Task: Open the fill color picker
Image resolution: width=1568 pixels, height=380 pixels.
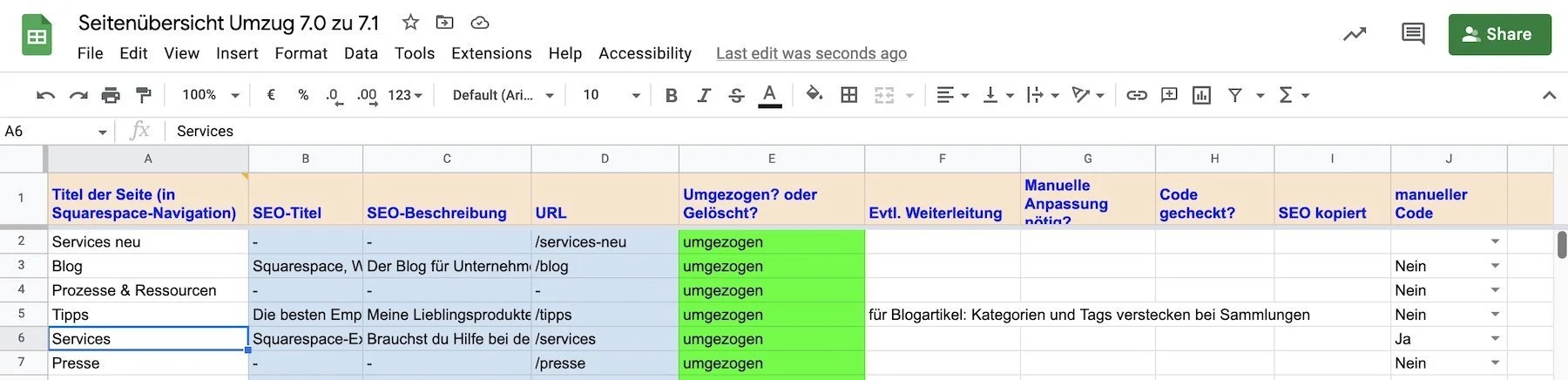Action: 814,94
